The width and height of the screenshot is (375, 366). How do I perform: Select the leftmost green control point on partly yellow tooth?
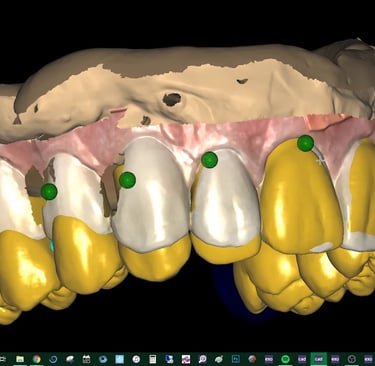(x=49, y=192)
